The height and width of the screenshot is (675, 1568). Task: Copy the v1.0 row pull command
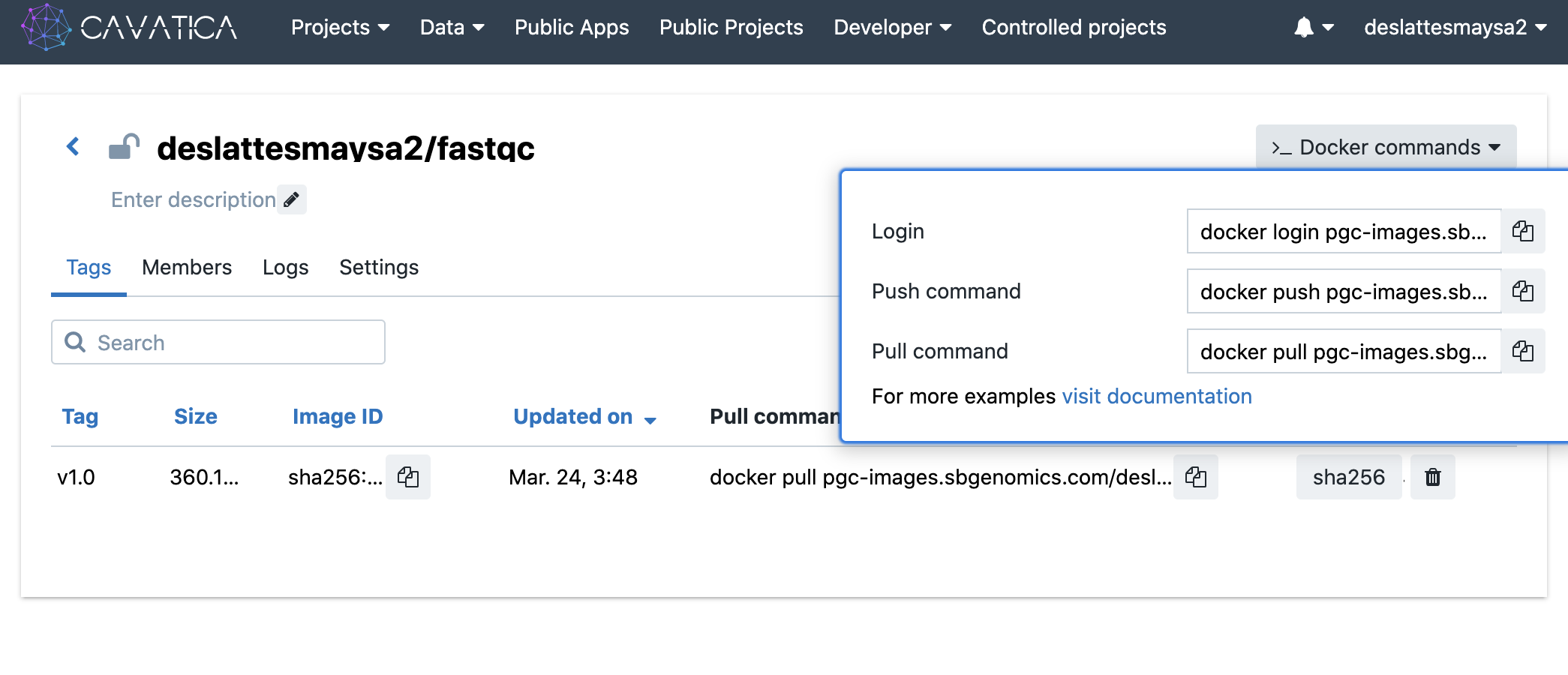click(x=1196, y=477)
